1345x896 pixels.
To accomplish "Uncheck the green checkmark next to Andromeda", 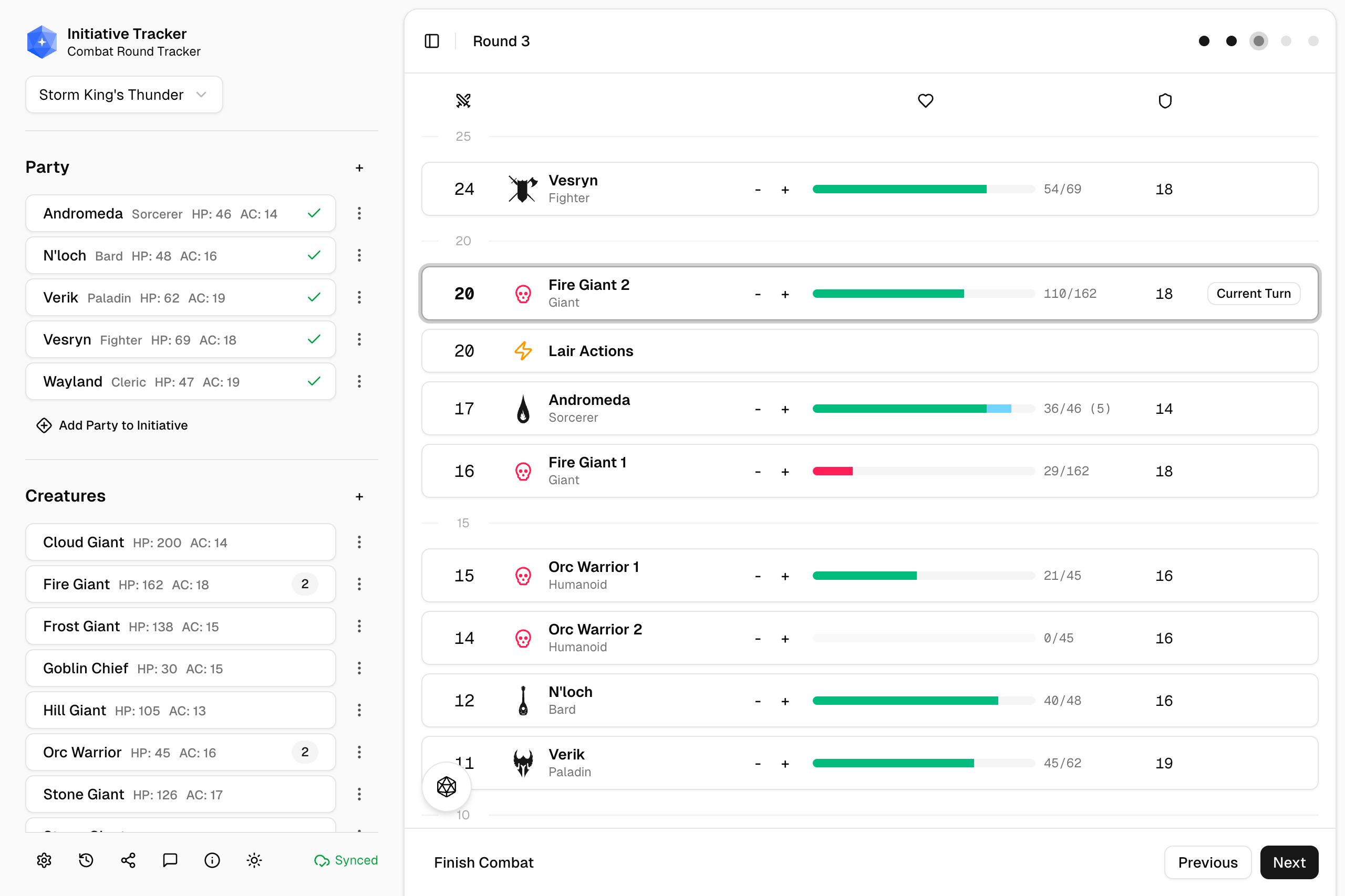I will (314, 213).
